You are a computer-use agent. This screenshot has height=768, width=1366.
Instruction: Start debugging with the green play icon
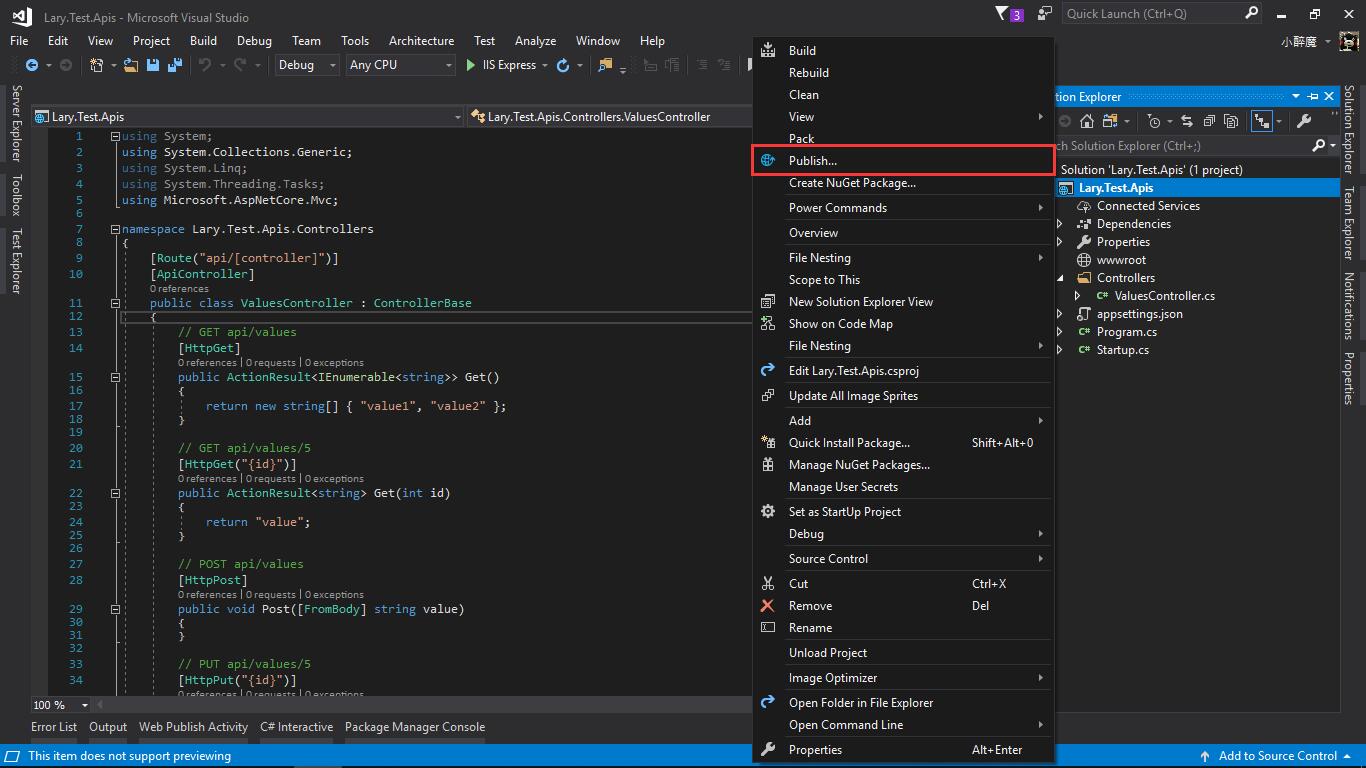point(471,65)
